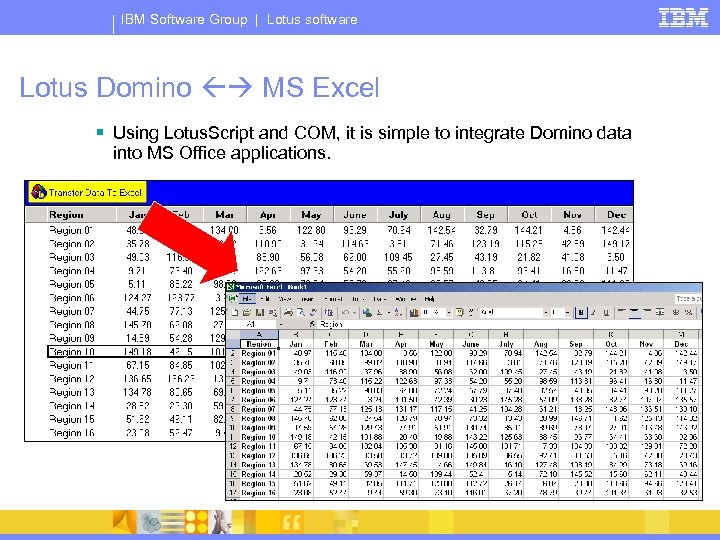Click the Percent style icon
Image resolution: width=720 pixels, height=540 pixels.
pyautogui.click(x=688, y=313)
